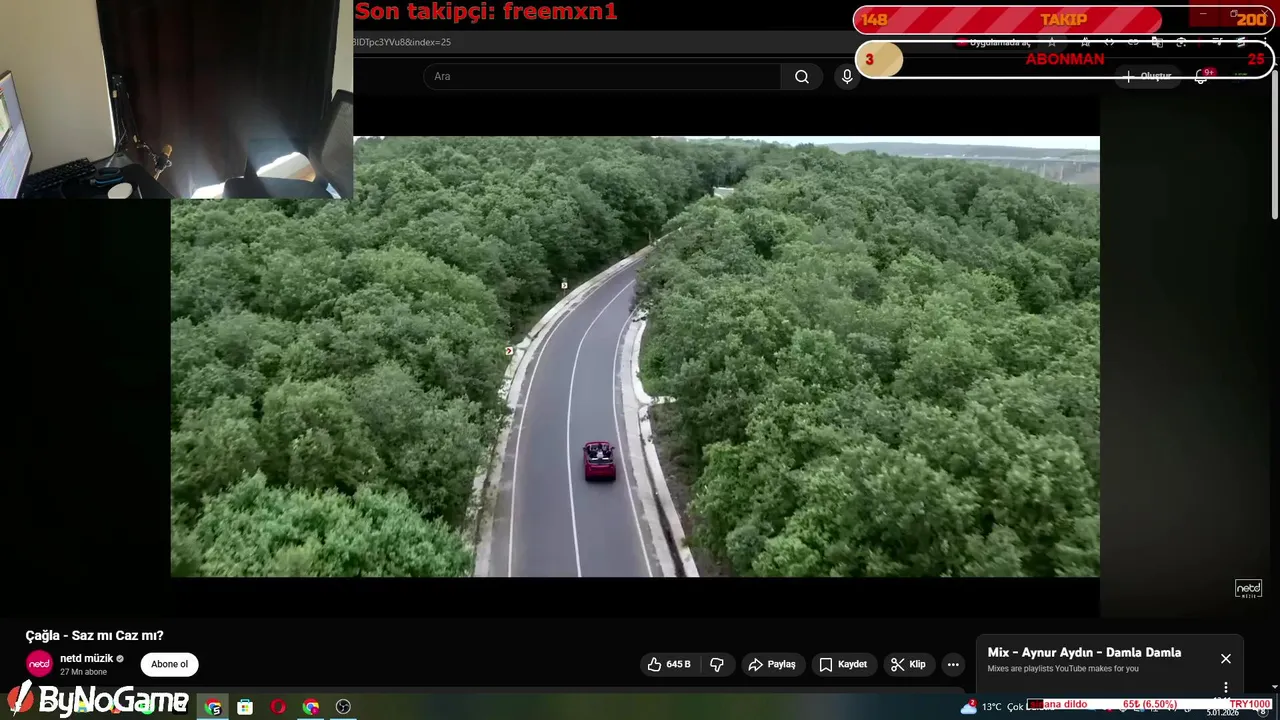
Task: Open the netd müzik channel avatar
Action: point(39,664)
